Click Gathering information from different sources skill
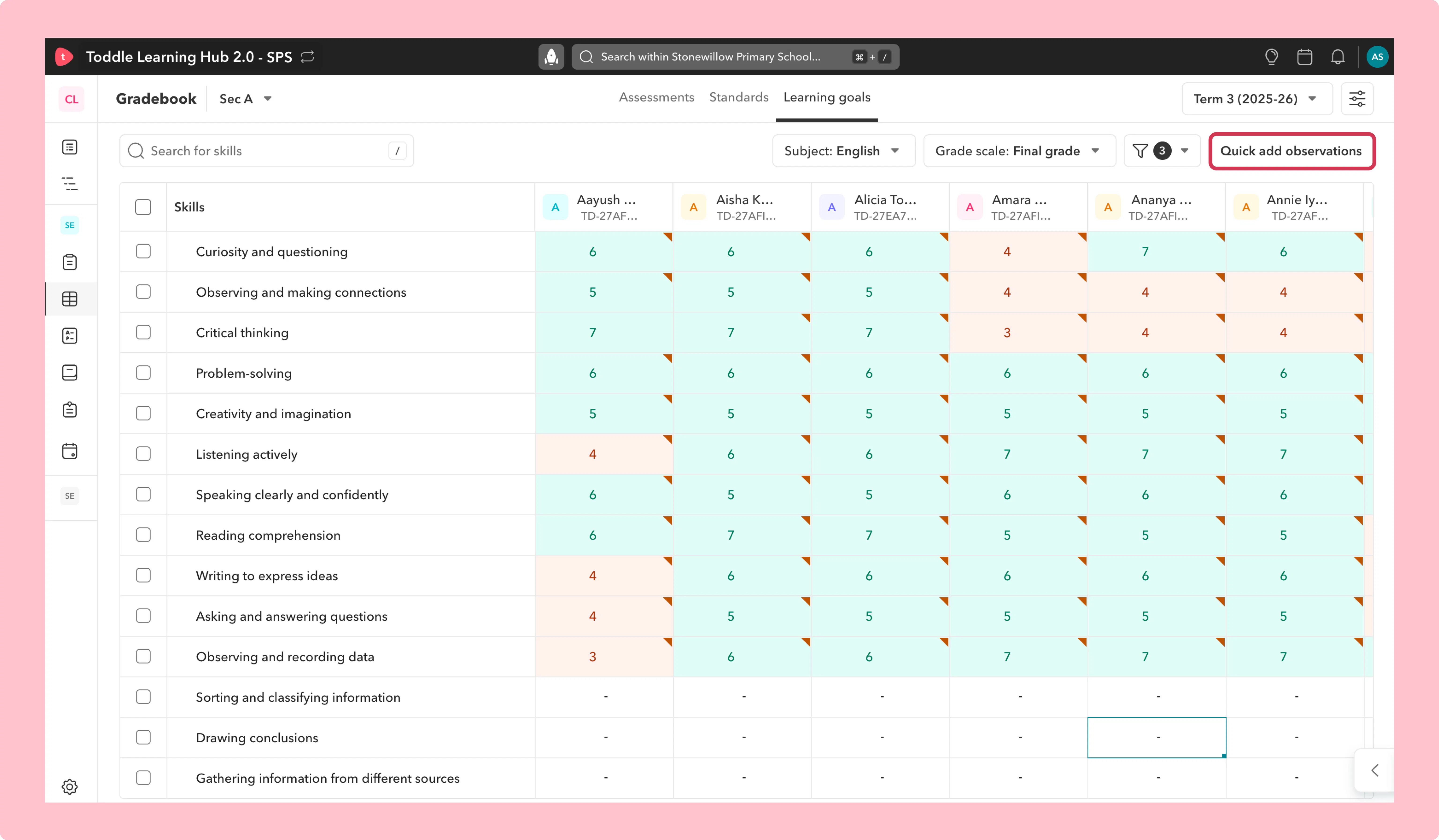Screen dimensions: 1439x840 pyautogui.click(x=327, y=778)
